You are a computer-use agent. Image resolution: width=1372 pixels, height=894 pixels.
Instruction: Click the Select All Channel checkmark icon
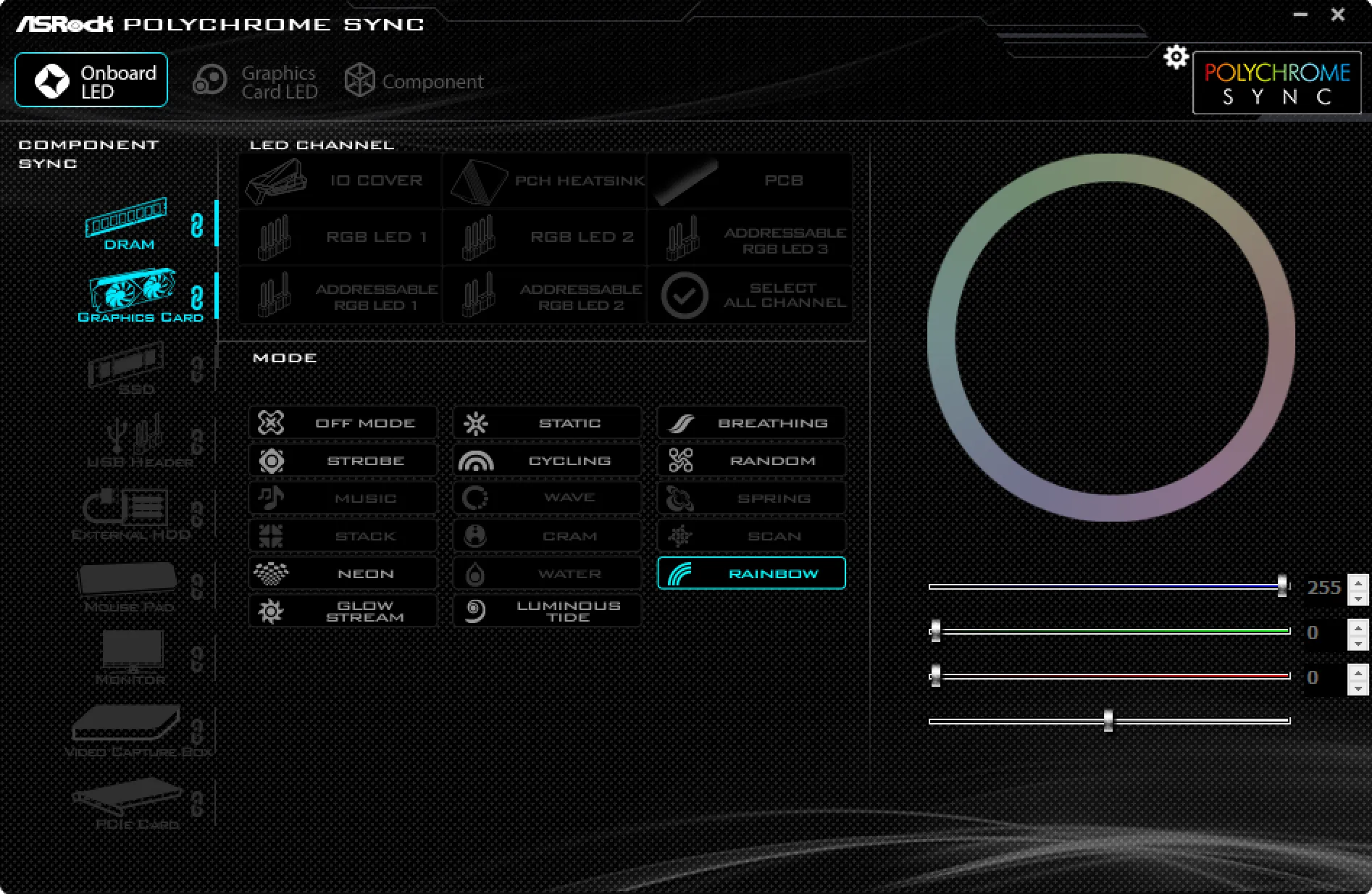685,295
